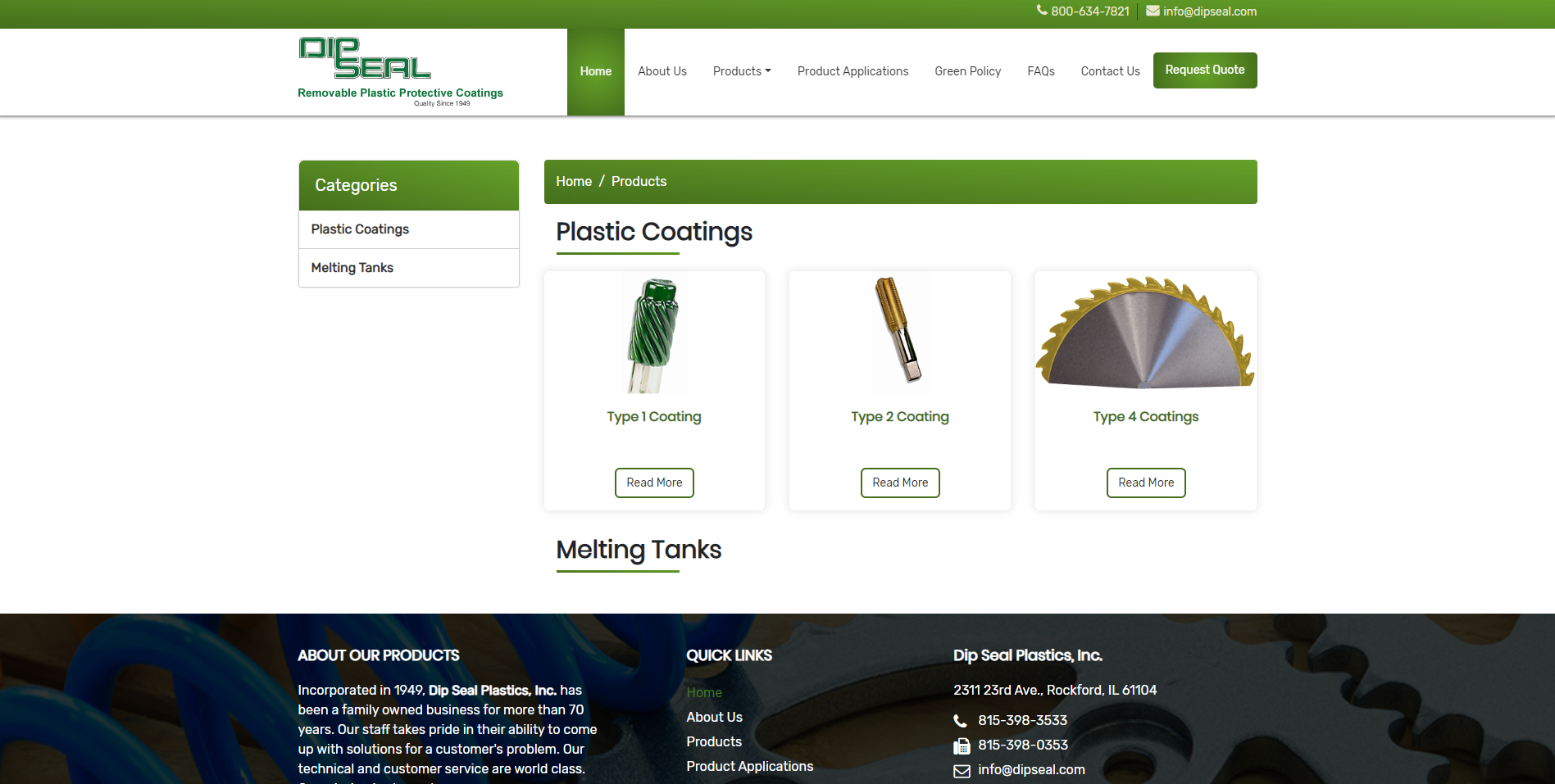Open Product Applications from the Quick Links footer
1555x784 pixels.
(749, 766)
